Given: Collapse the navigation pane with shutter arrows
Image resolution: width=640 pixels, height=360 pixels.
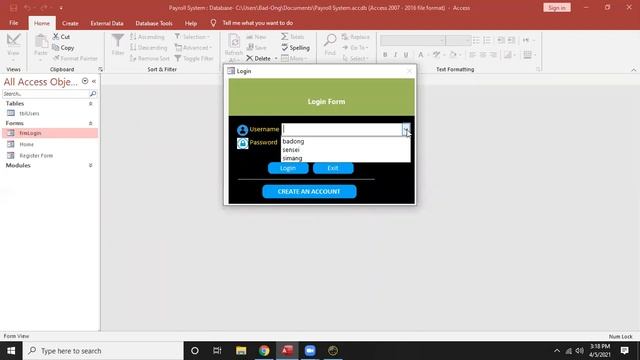Looking at the screenshot, I should 94,81.
